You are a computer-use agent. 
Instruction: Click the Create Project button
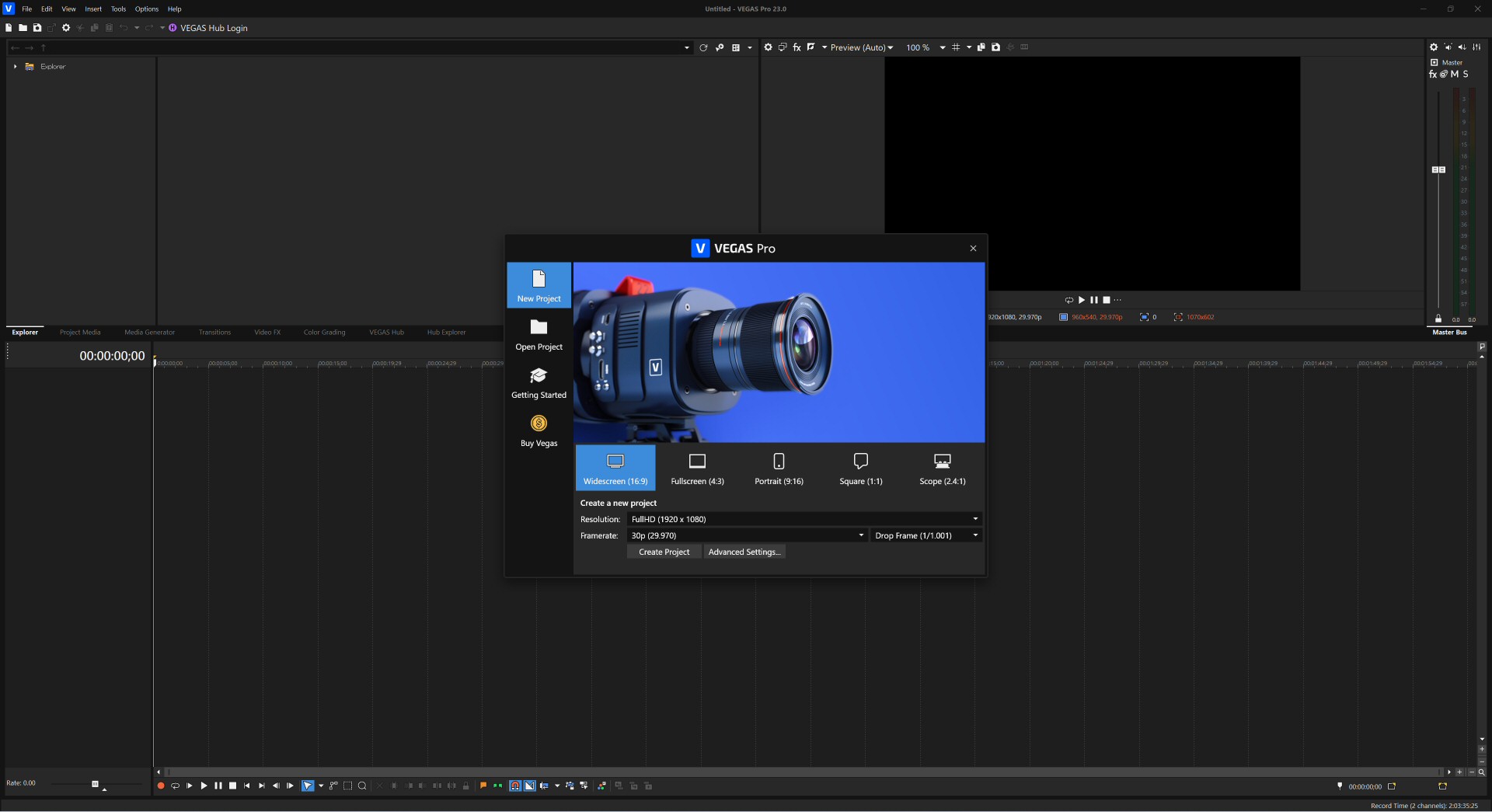click(x=664, y=552)
